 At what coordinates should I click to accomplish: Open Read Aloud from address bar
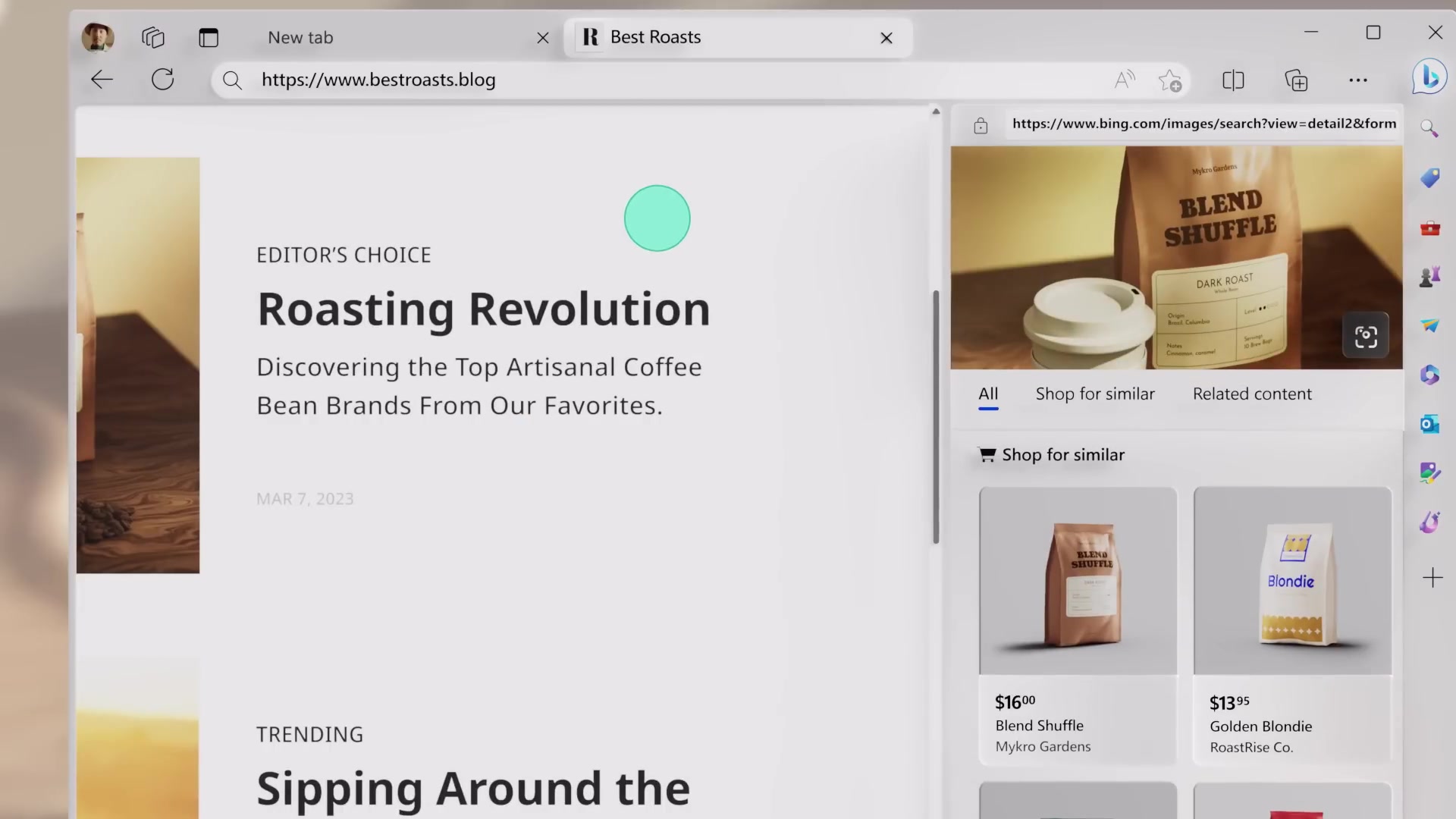point(1125,80)
